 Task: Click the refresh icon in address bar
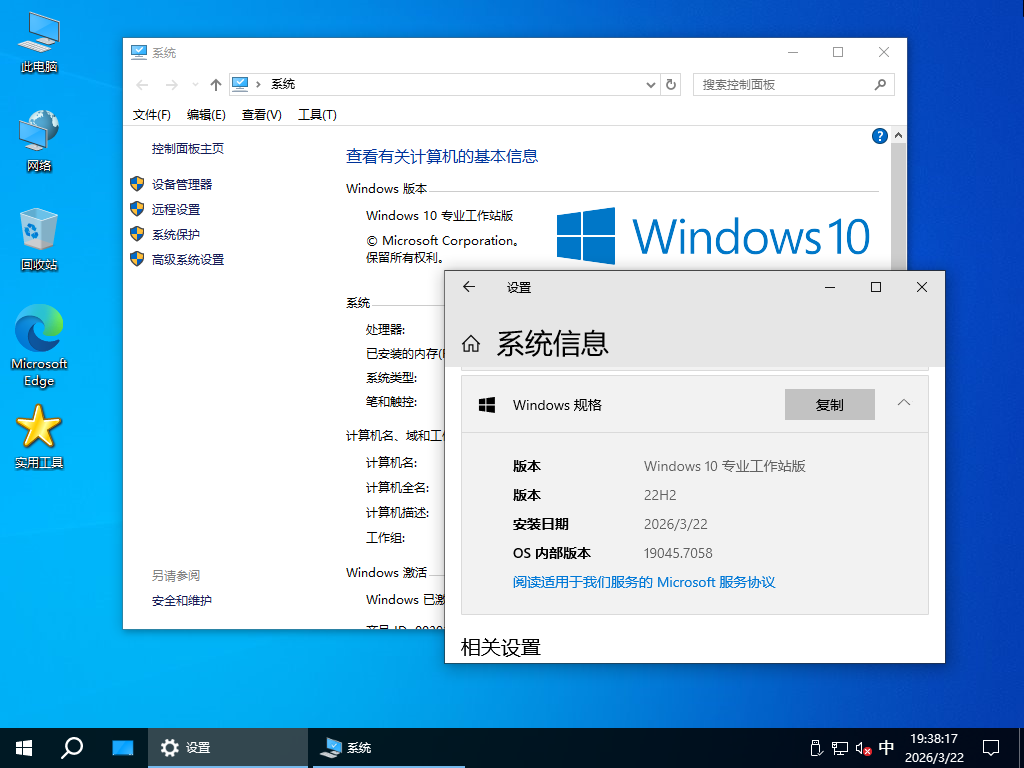tap(670, 84)
